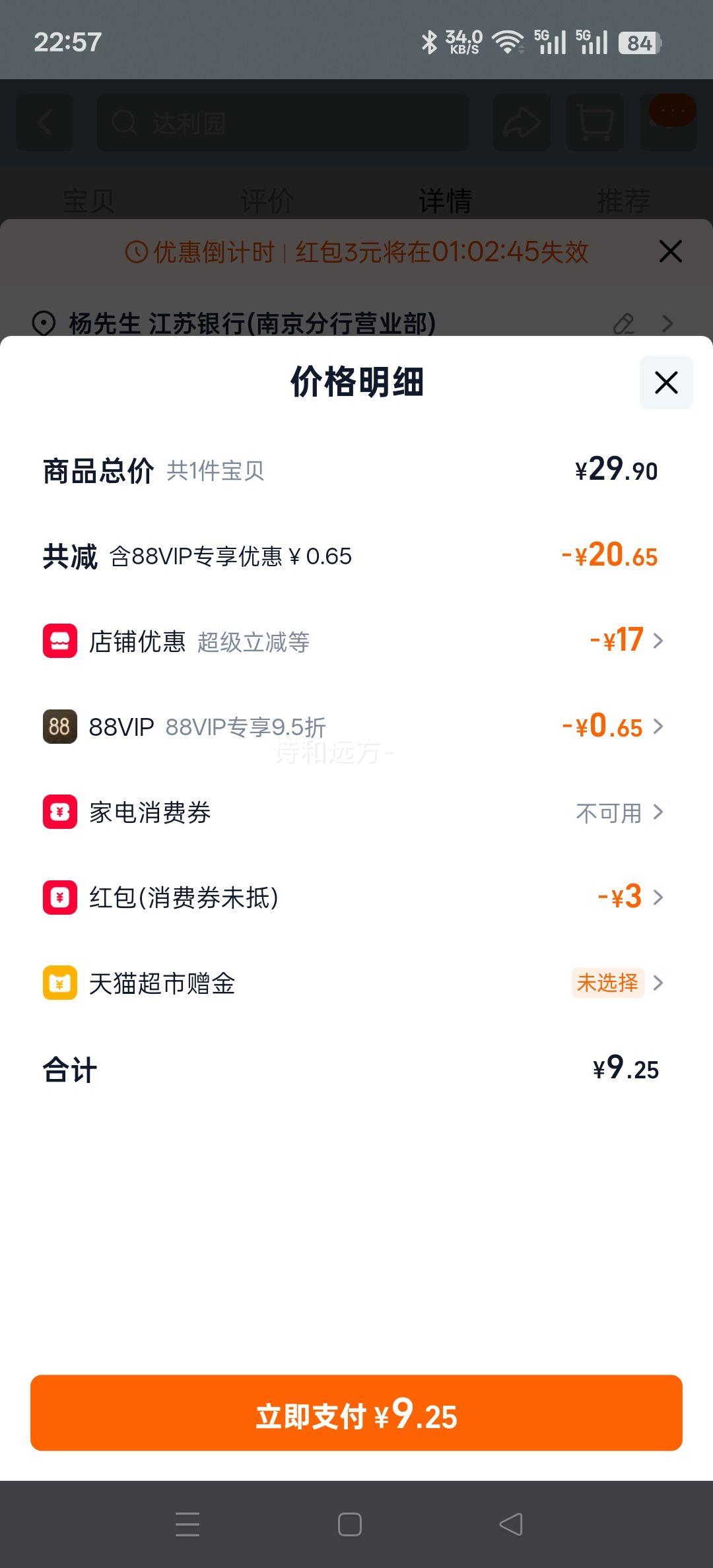Expand the 红包 -¥3 chevron
This screenshot has height=1568, width=713.
(658, 898)
